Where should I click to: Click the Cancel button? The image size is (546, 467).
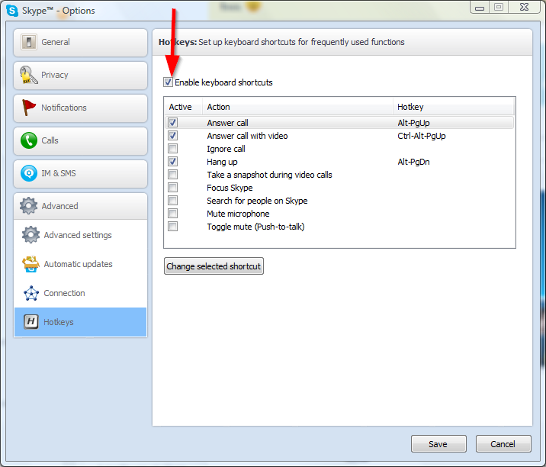pyautogui.click(x=504, y=444)
